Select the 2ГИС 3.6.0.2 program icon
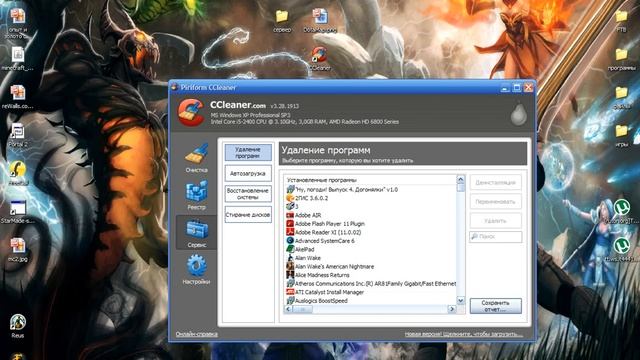Image resolution: width=640 pixels, height=360 pixels. click(x=290, y=198)
